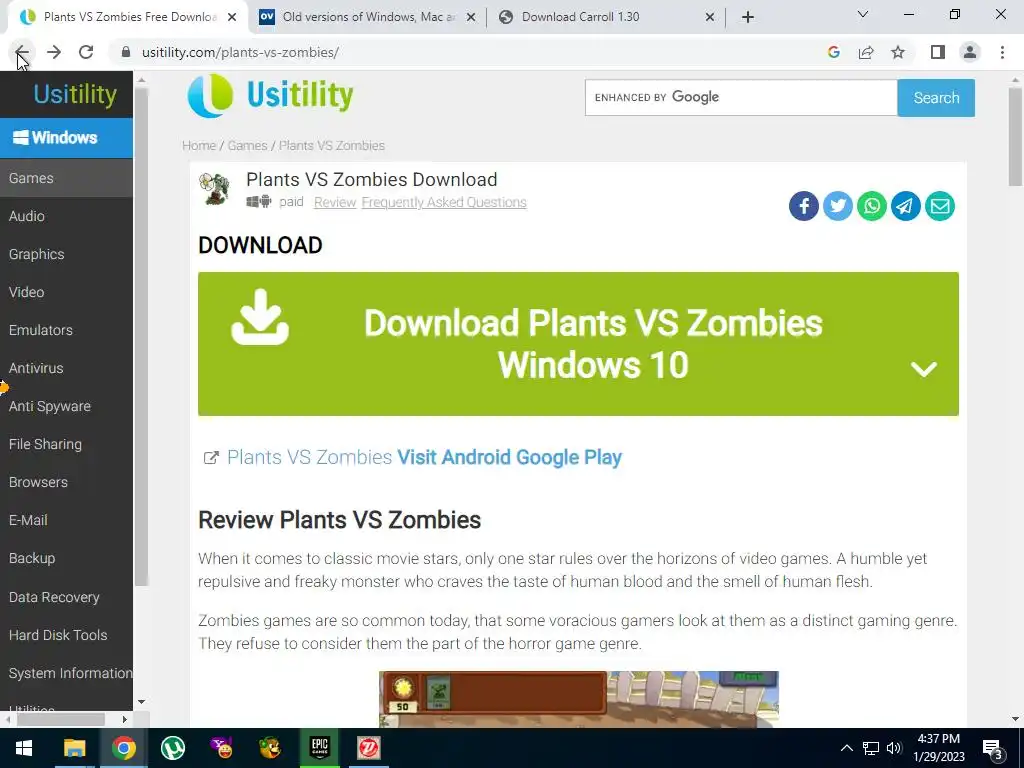Click the volume speaker tray icon
This screenshot has height=768, width=1024.
click(x=893, y=748)
